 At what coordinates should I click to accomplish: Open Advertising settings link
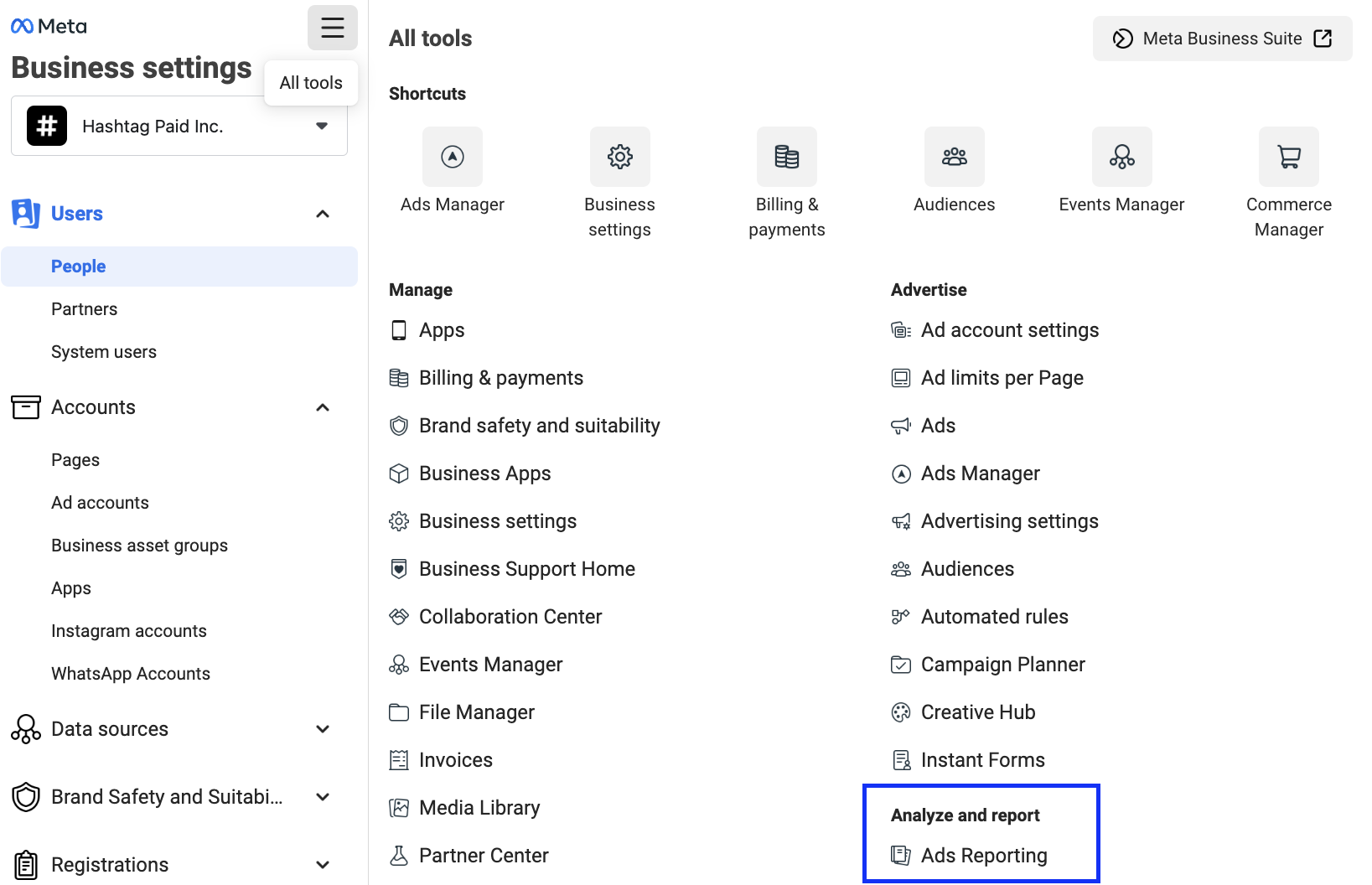(x=1010, y=521)
